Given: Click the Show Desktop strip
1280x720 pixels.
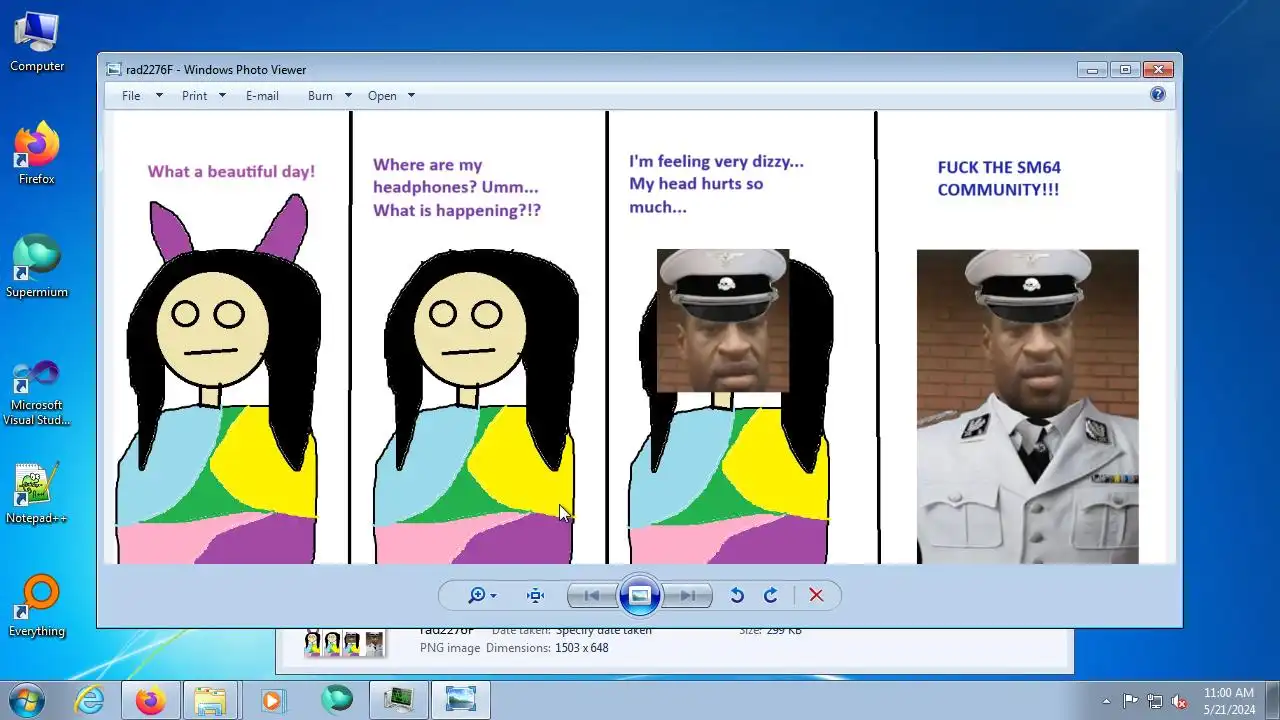Looking at the screenshot, I should (1272, 700).
